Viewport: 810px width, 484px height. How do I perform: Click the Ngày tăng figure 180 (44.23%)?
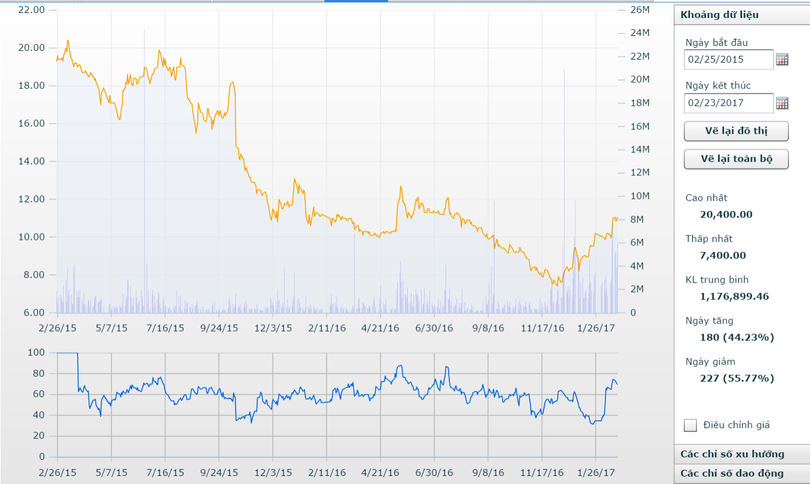click(x=726, y=337)
